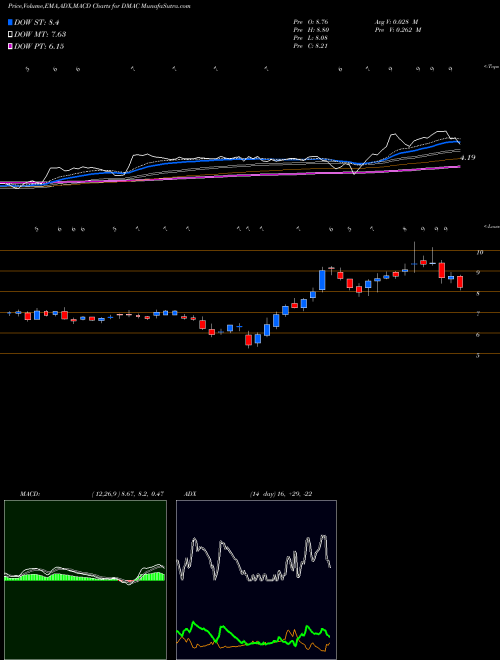Screen dimensions: 500x660
Task: Click the price axis label 8
Action: pos(478,294)
